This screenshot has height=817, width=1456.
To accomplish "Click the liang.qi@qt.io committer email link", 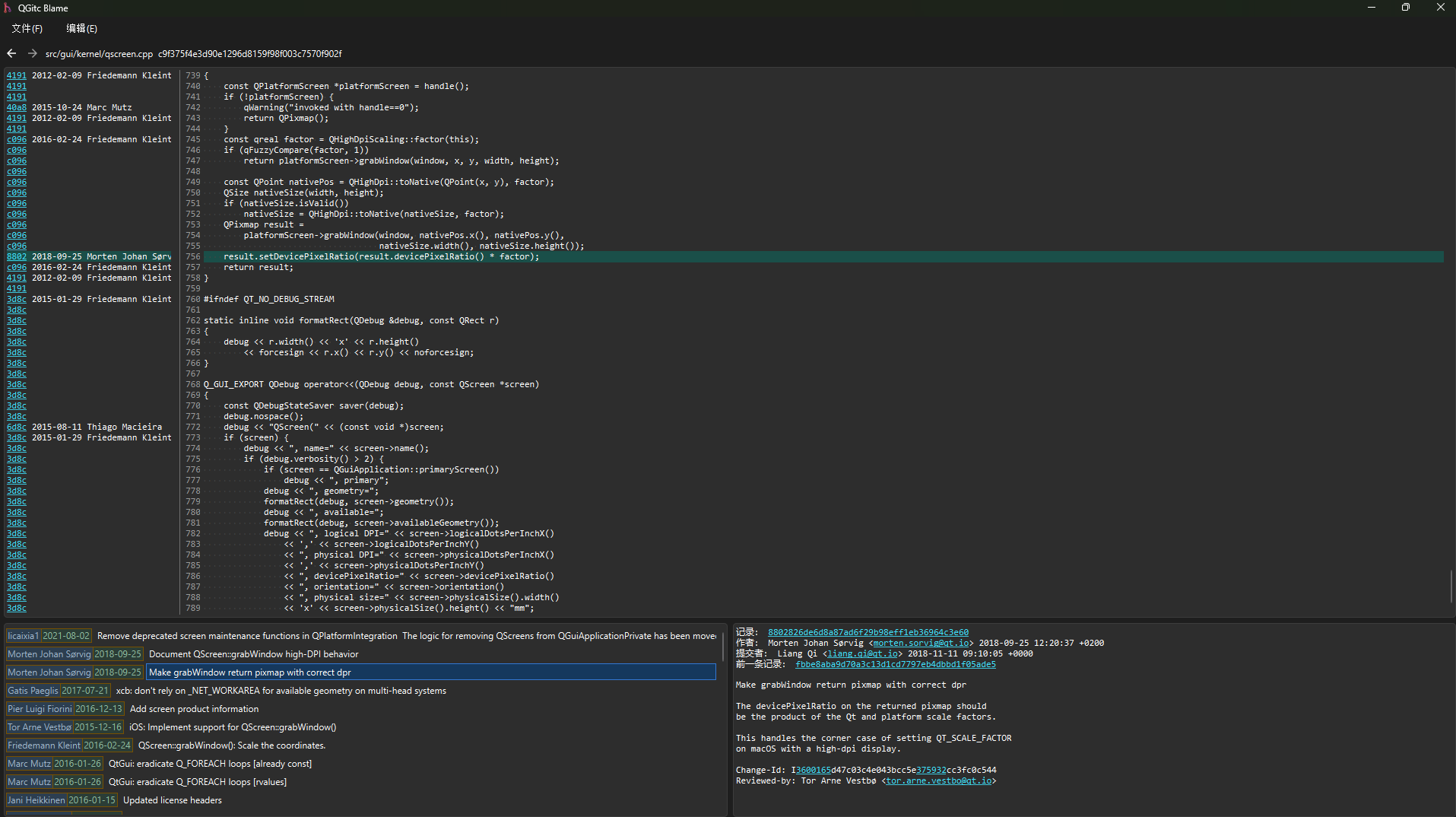I will 862,653.
